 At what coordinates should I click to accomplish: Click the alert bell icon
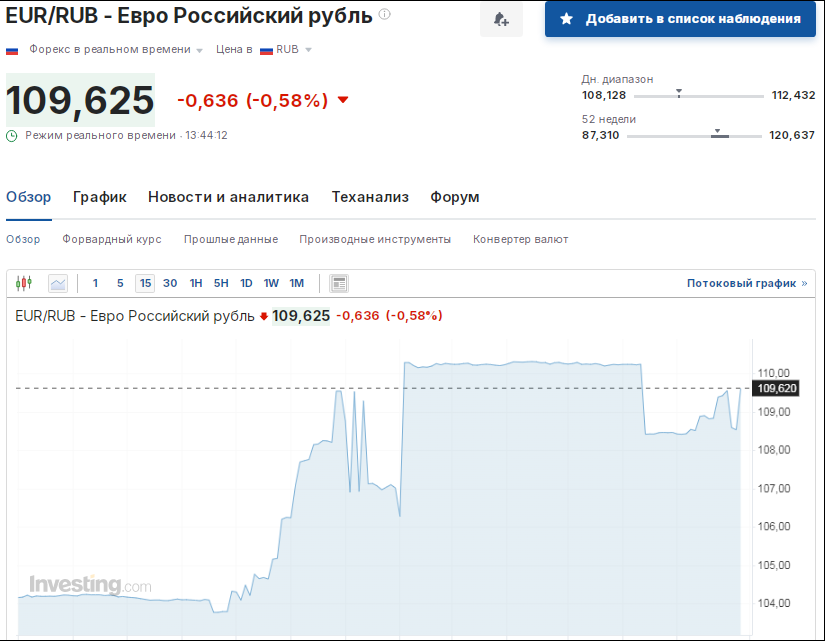coord(501,19)
